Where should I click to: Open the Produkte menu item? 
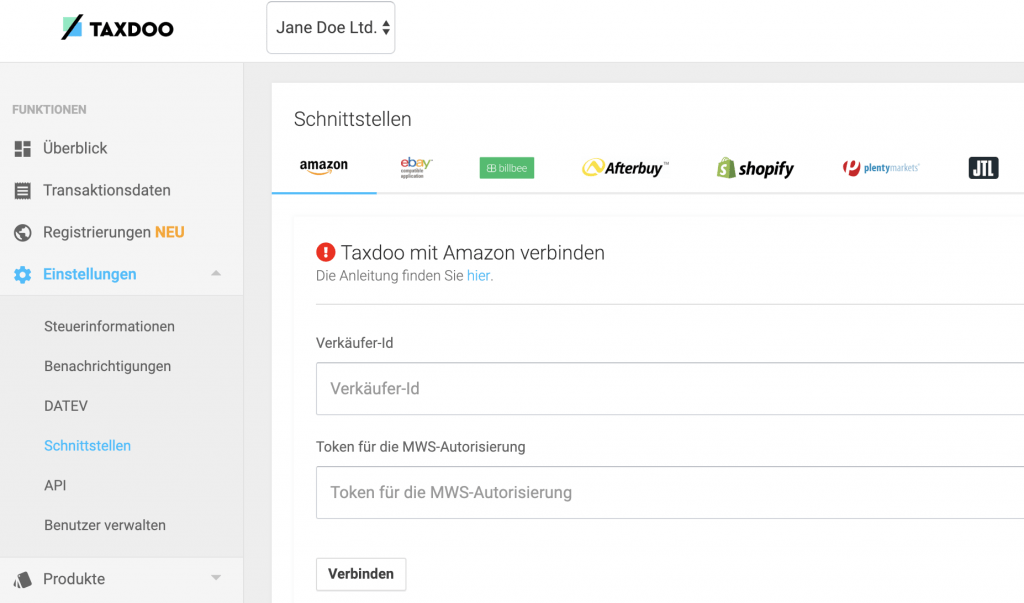click(74, 579)
